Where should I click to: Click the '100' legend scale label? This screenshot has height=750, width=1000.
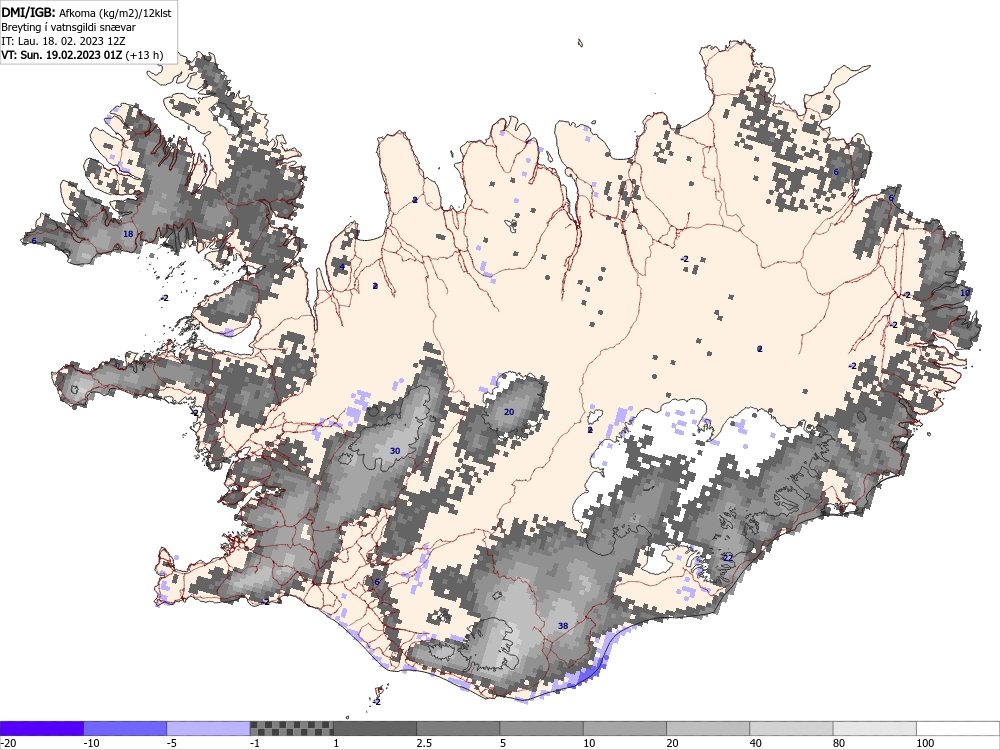coord(925,743)
